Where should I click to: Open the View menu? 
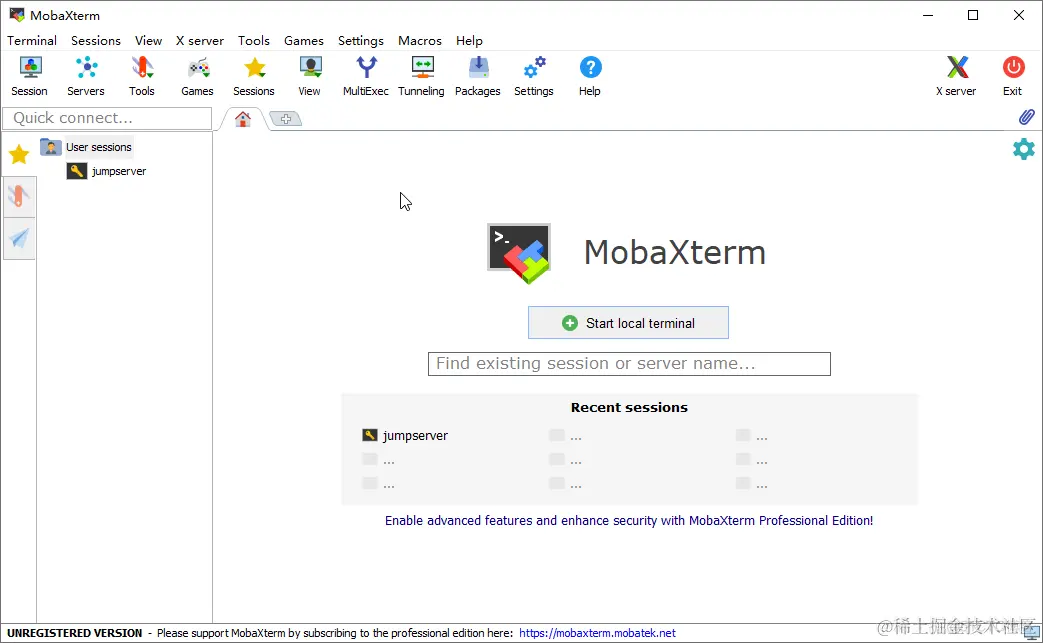pyautogui.click(x=148, y=41)
